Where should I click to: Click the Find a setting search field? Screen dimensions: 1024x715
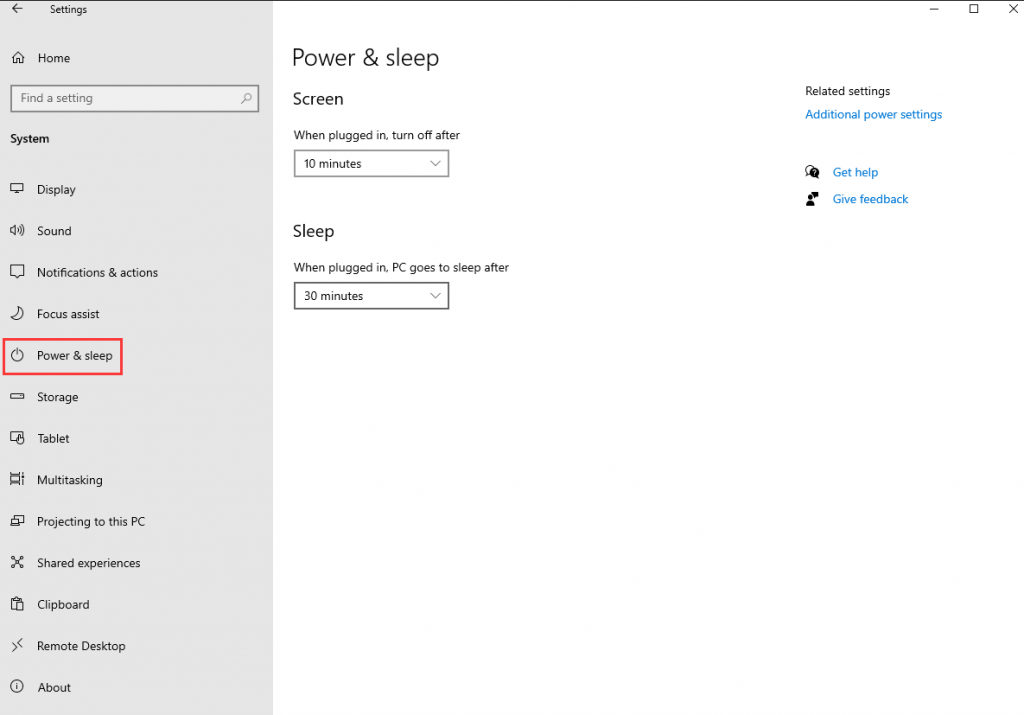pos(125,98)
